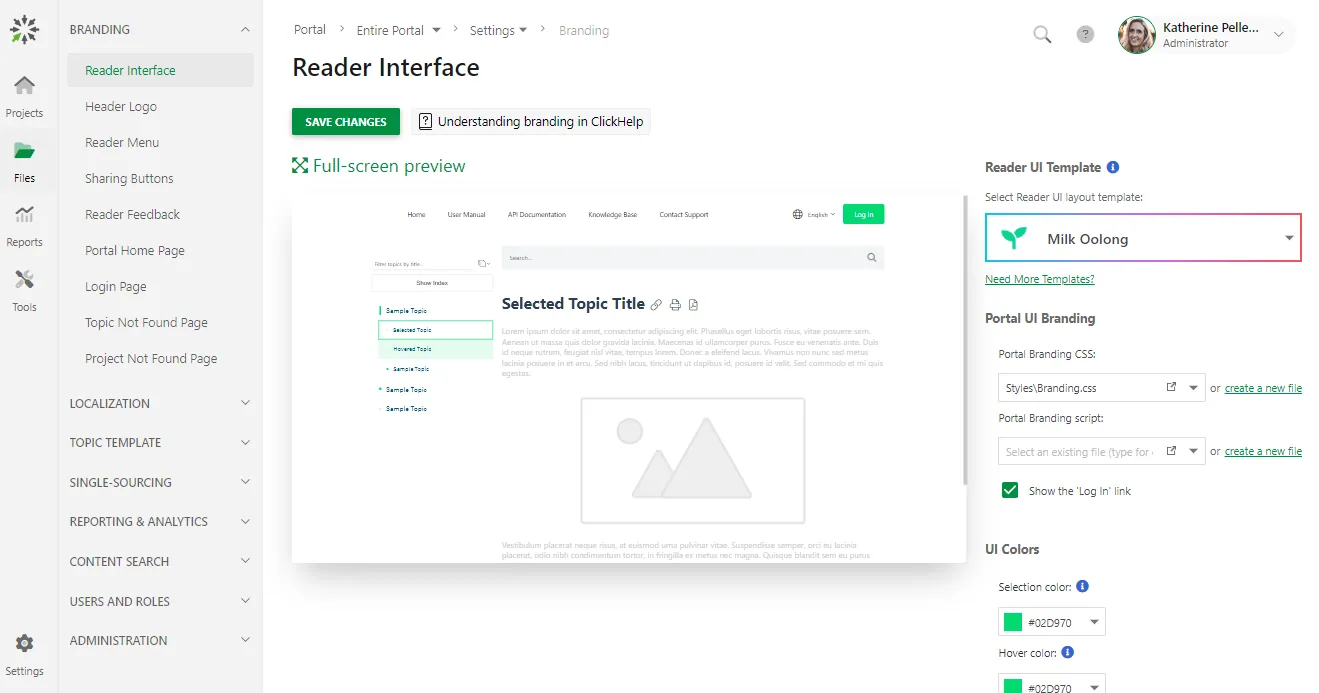The height and width of the screenshot is (693, 1319).
Task: Open the Files section
Action: click(25, 160)
